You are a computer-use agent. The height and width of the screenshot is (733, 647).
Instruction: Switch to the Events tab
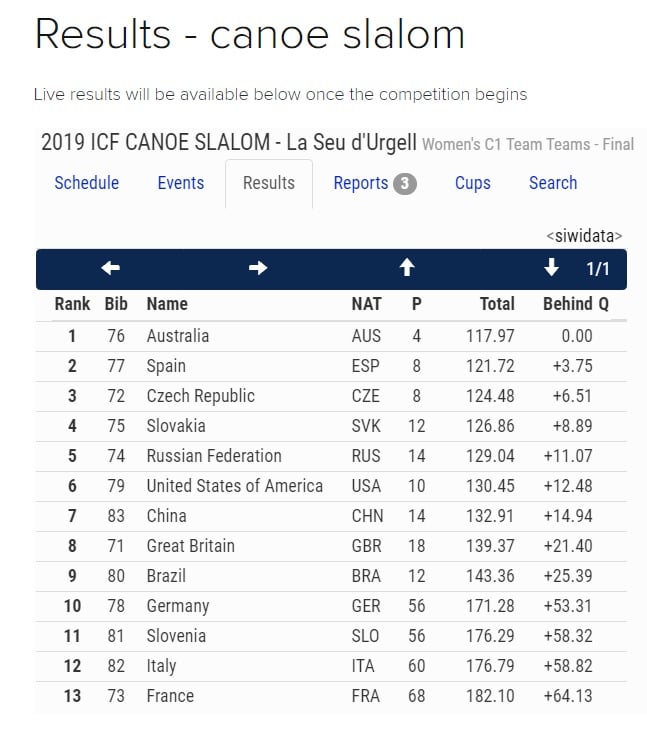click(181, 183)
